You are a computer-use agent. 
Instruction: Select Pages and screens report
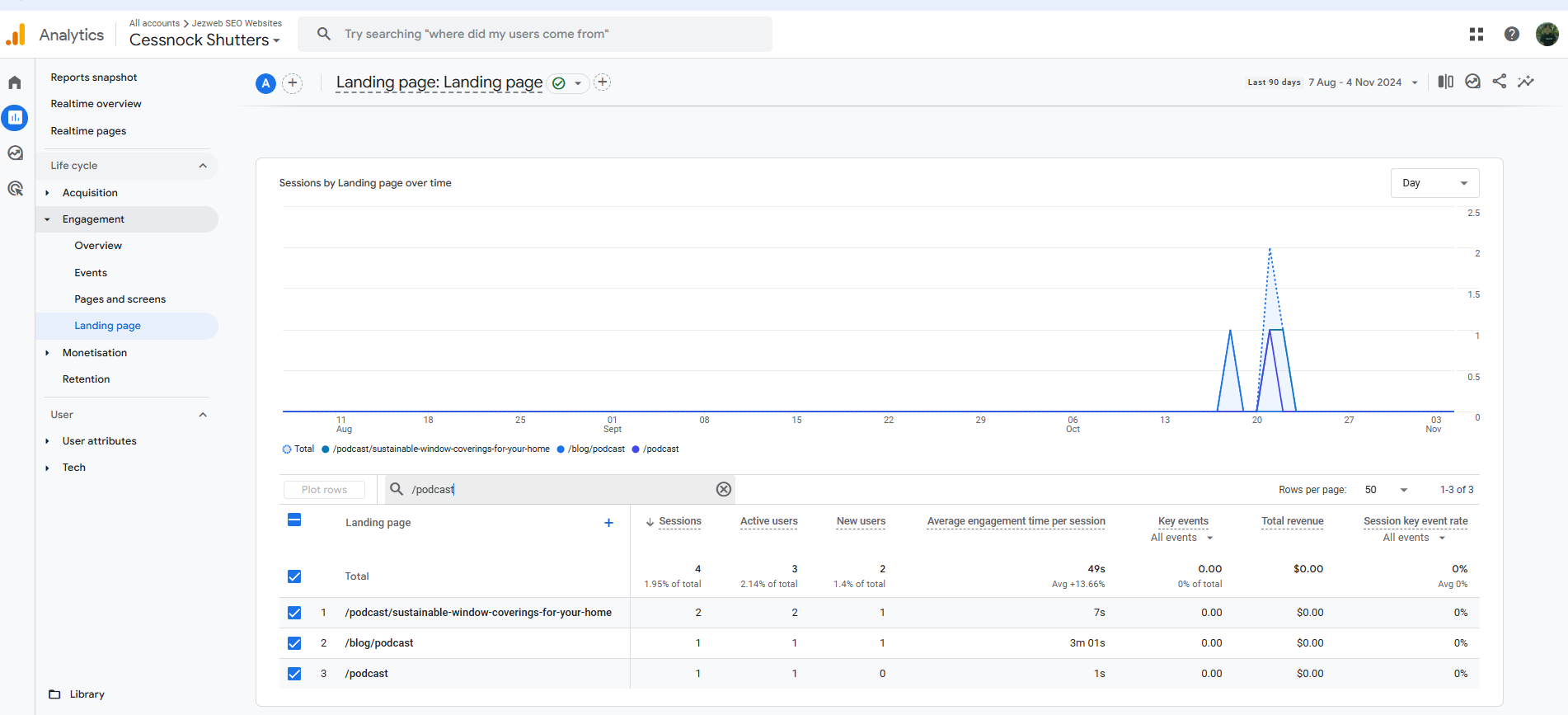pyautogui.click(x=120, y=299)
